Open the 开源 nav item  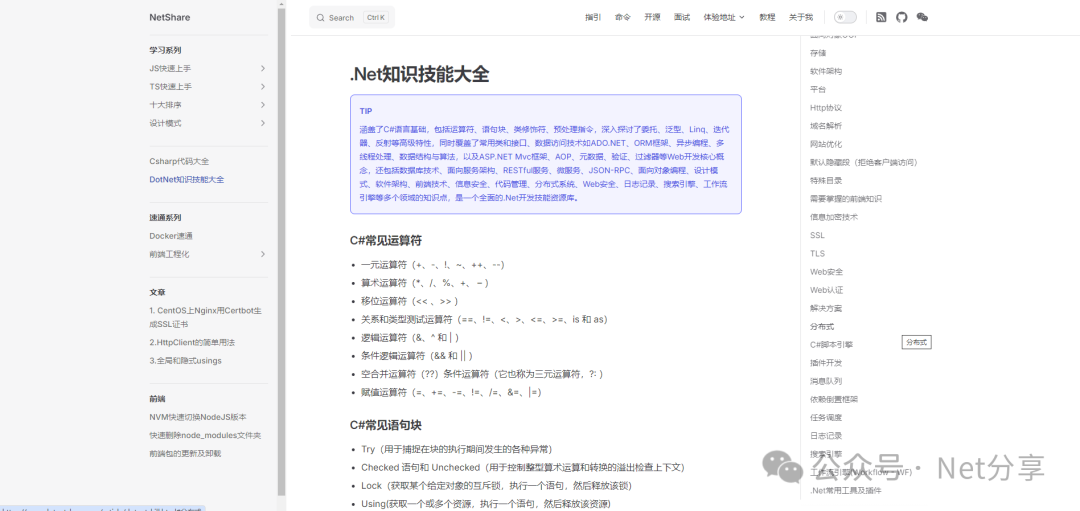point(652,17)
